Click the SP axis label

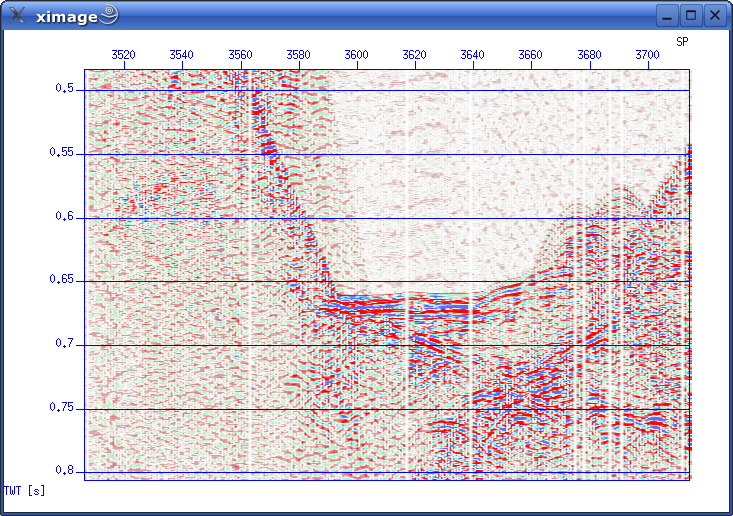(682, 42)
